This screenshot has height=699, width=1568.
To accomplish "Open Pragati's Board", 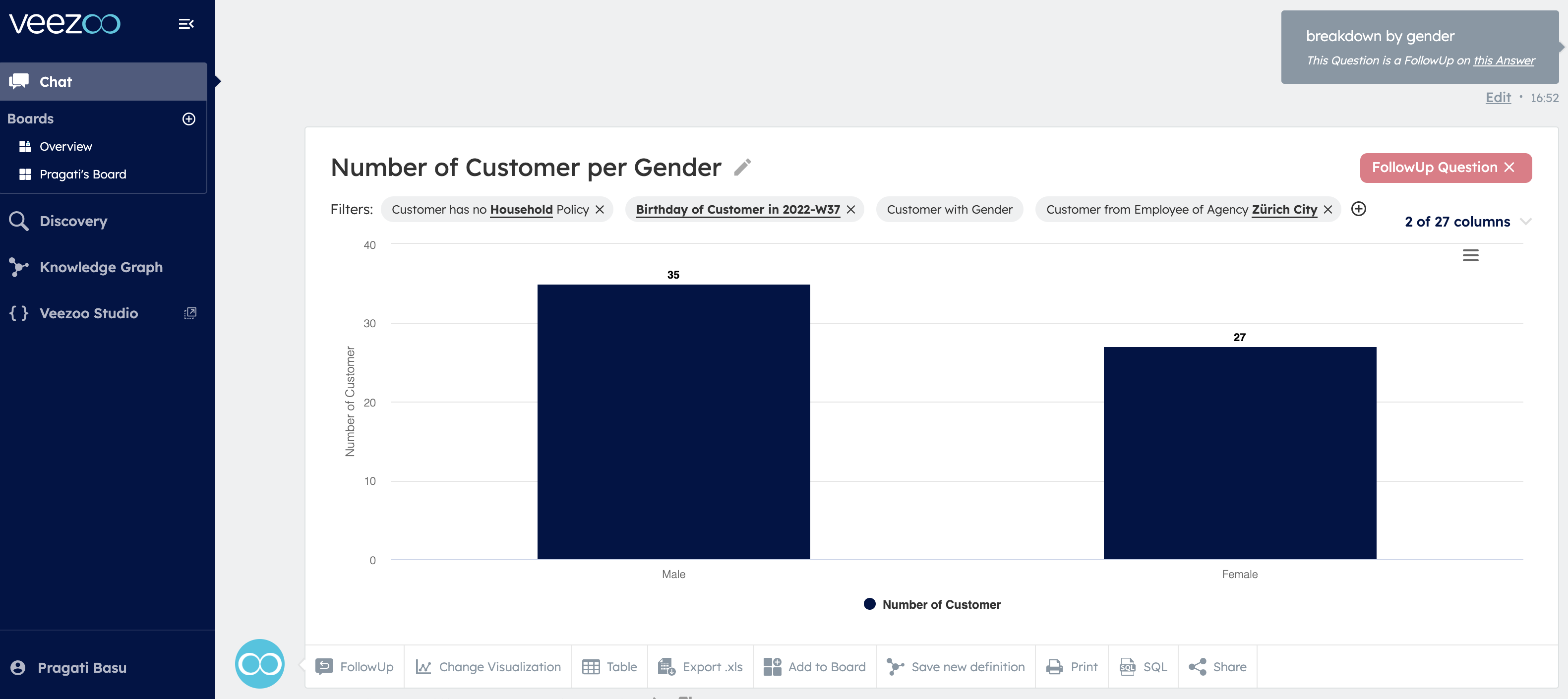I will point(82,174).
